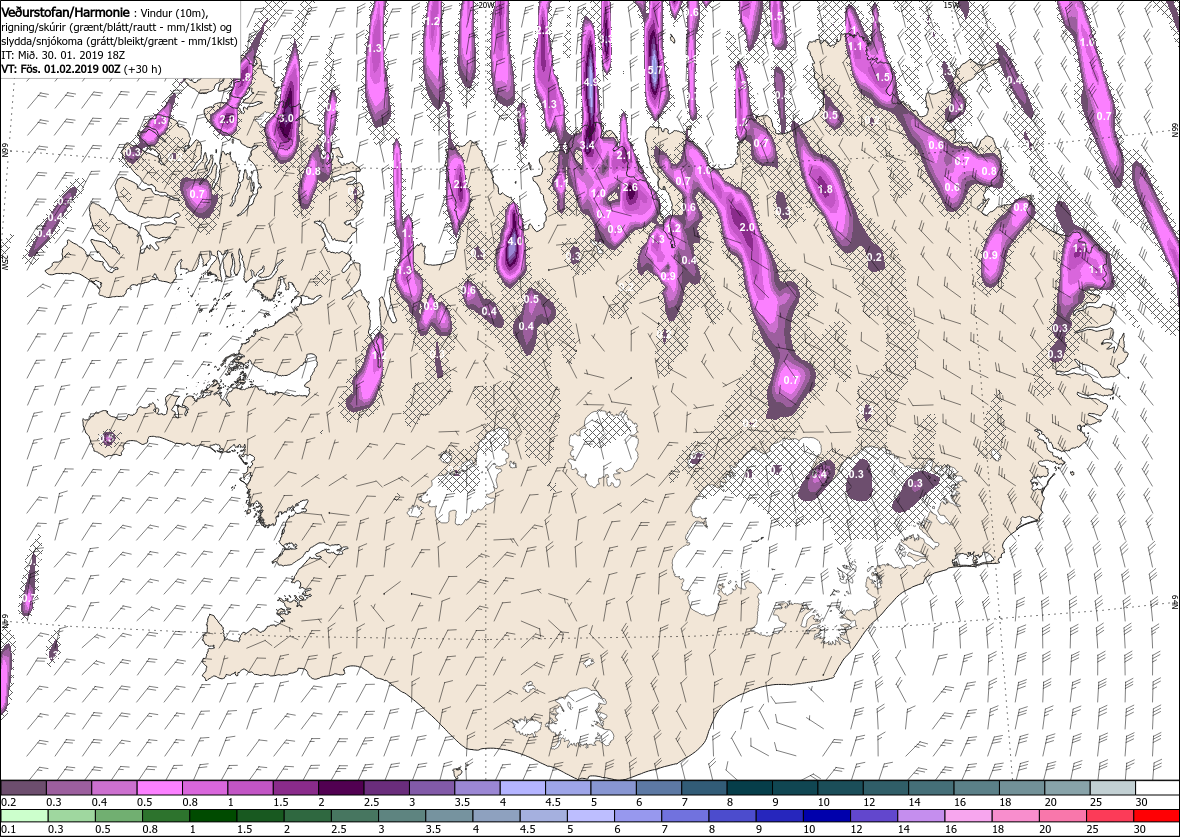Click the 'VT: Fös. 01.02.2019 00Z' valid time line

click(x=62, y=69)
